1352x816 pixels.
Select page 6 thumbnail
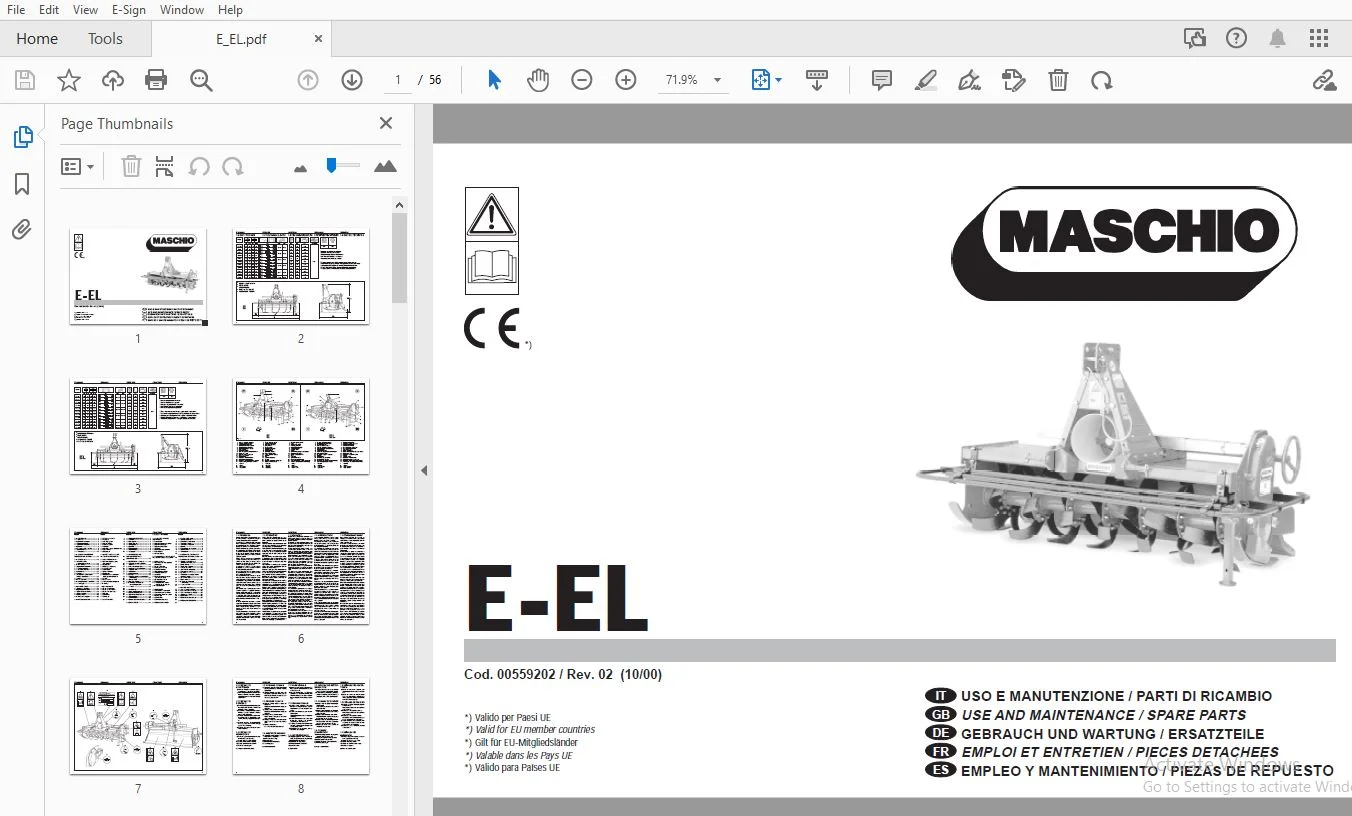[x=301, y=576]
